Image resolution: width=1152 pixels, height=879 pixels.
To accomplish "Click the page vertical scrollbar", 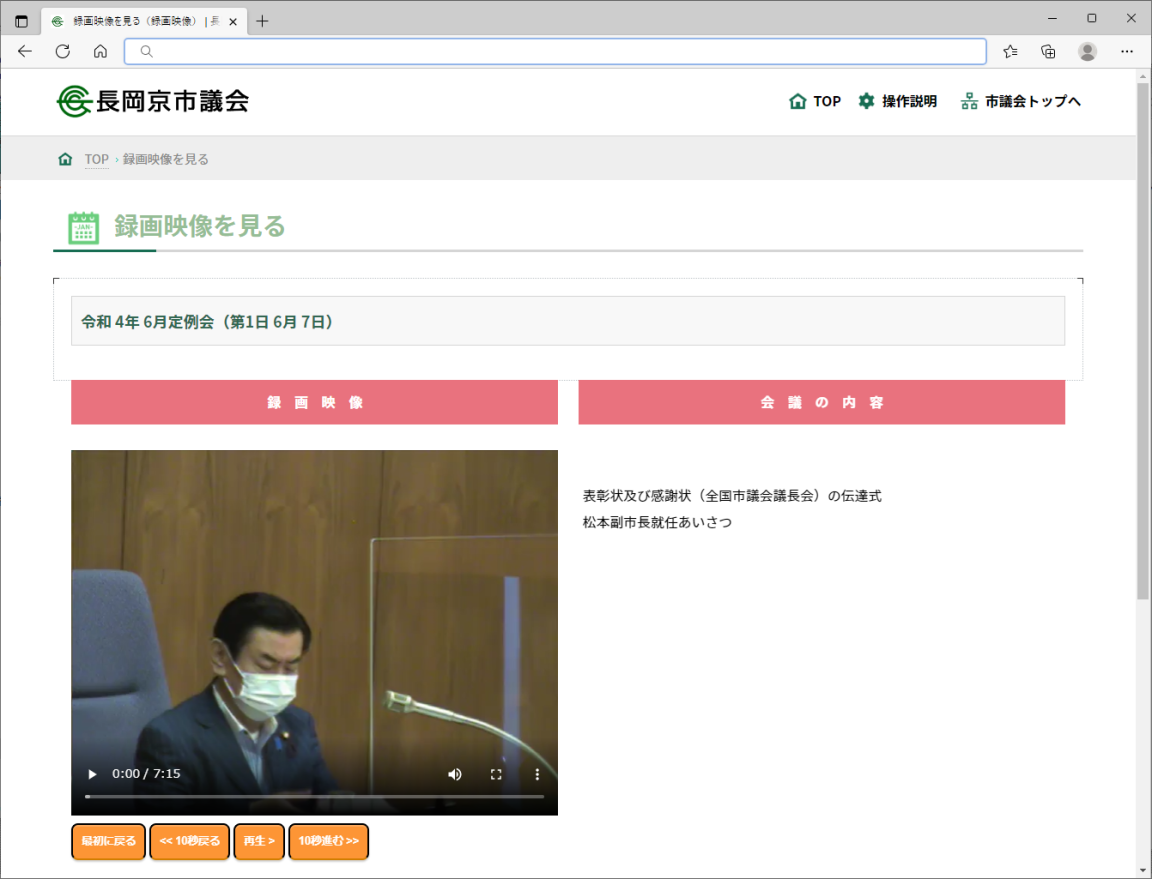I will pos(1142,341).
